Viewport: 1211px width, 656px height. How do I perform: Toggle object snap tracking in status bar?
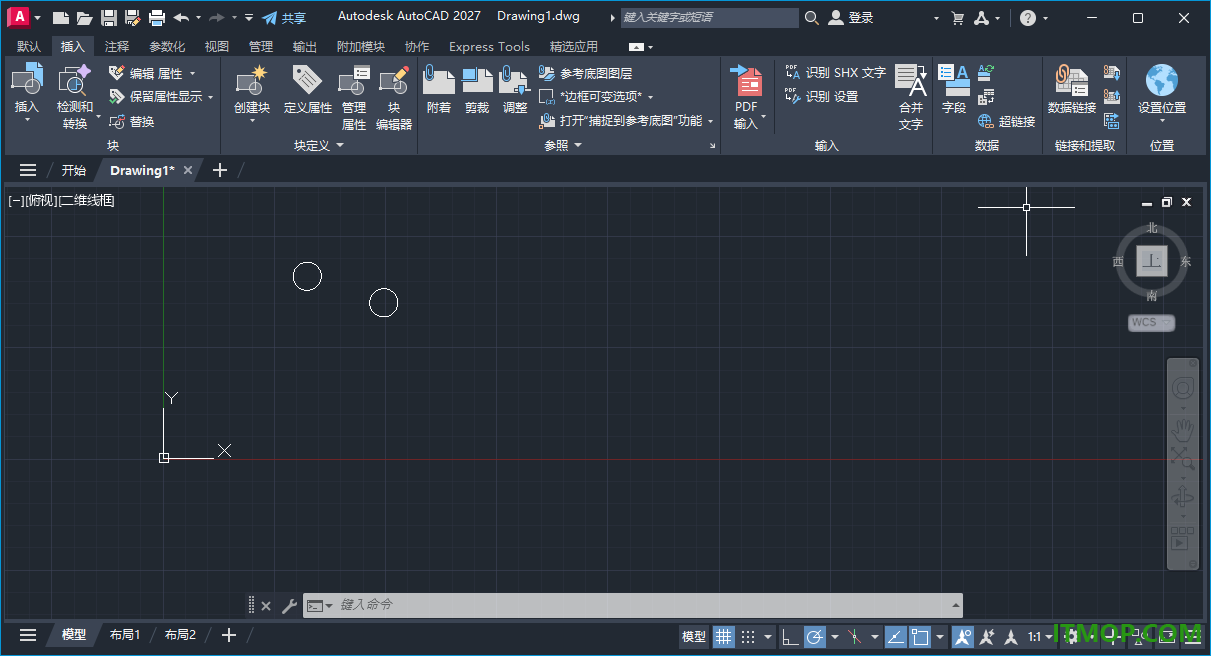click(x=896, y=636)
